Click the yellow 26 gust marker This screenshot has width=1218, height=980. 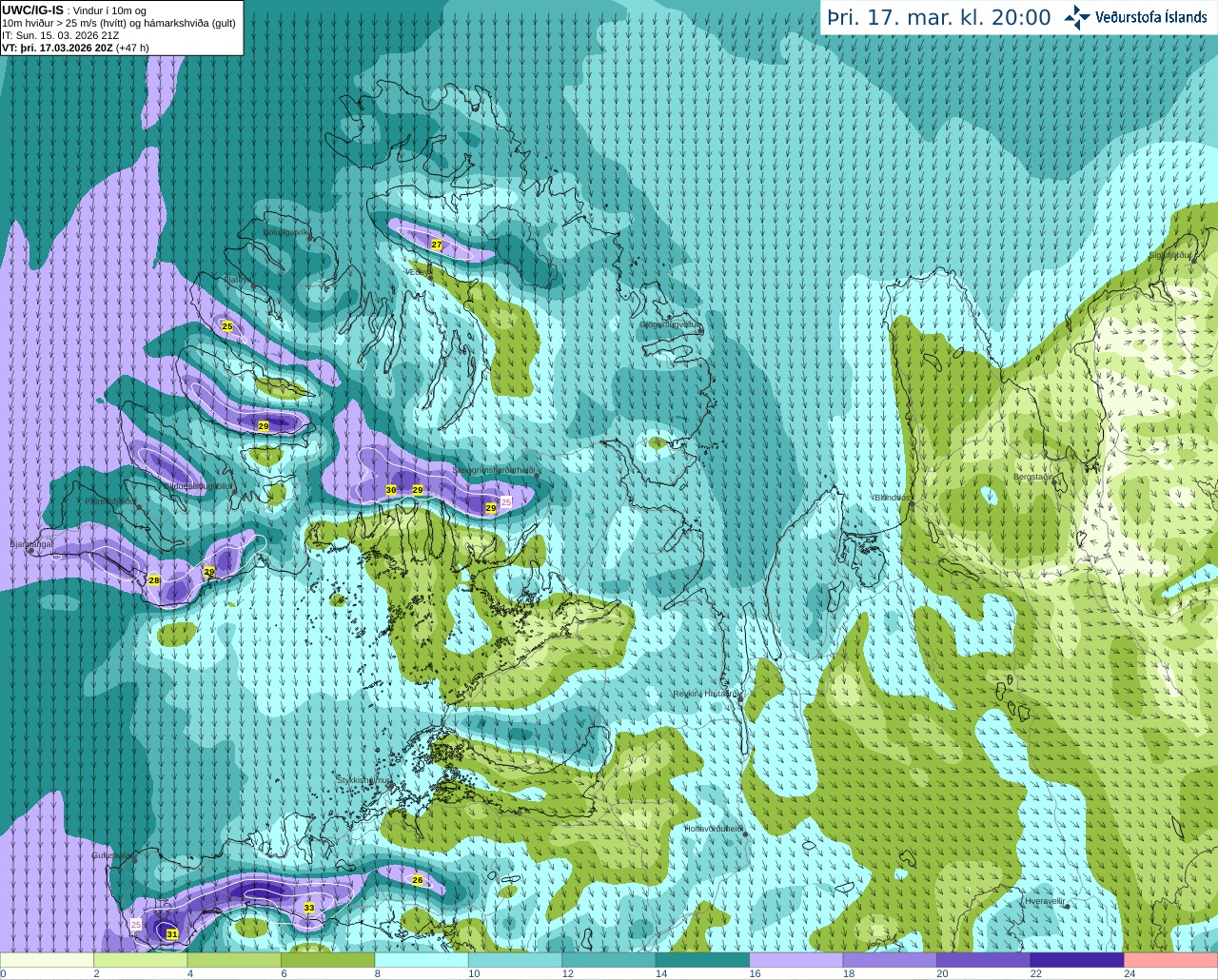[x=418, y=880]
